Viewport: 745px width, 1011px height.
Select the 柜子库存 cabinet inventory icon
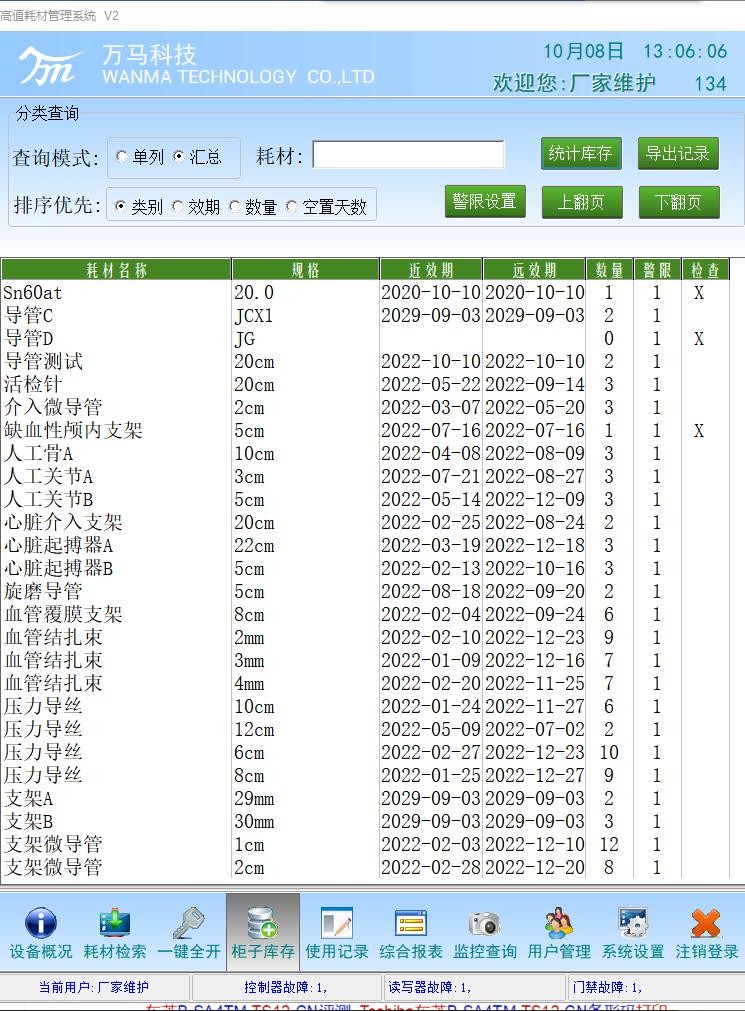(262, 923)
